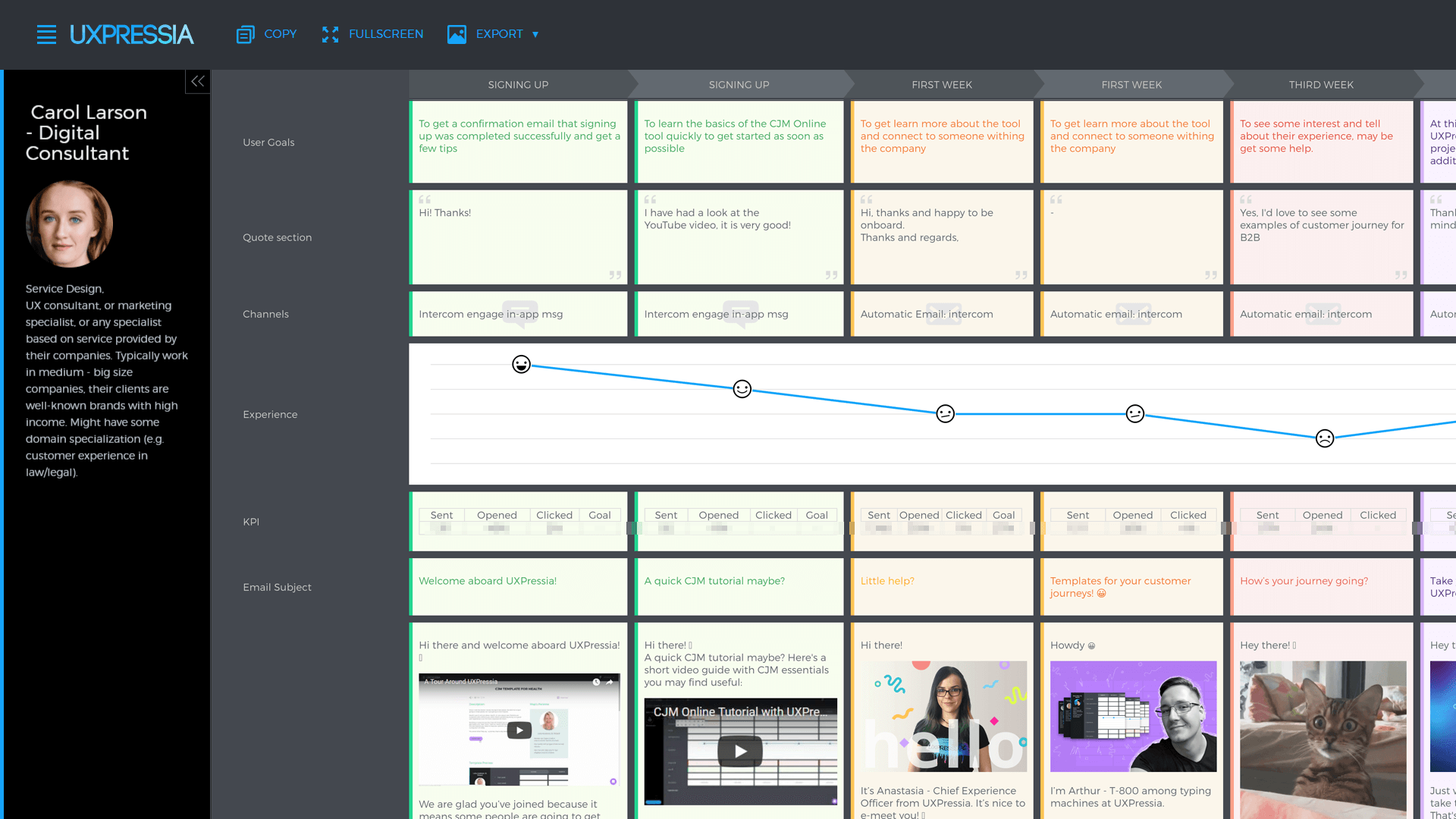The height and width of the screenshot is (819, 1456).
Task: Click the confirmation email user goal card
Action: click(519, 142)
